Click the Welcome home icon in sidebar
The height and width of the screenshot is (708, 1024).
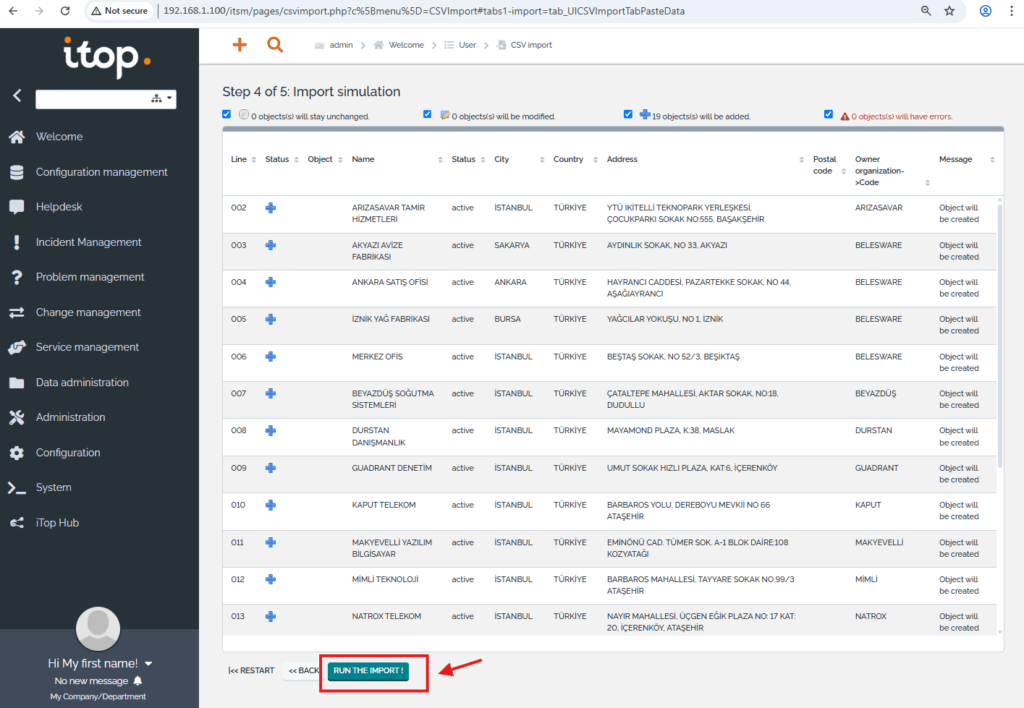(17, 137)
